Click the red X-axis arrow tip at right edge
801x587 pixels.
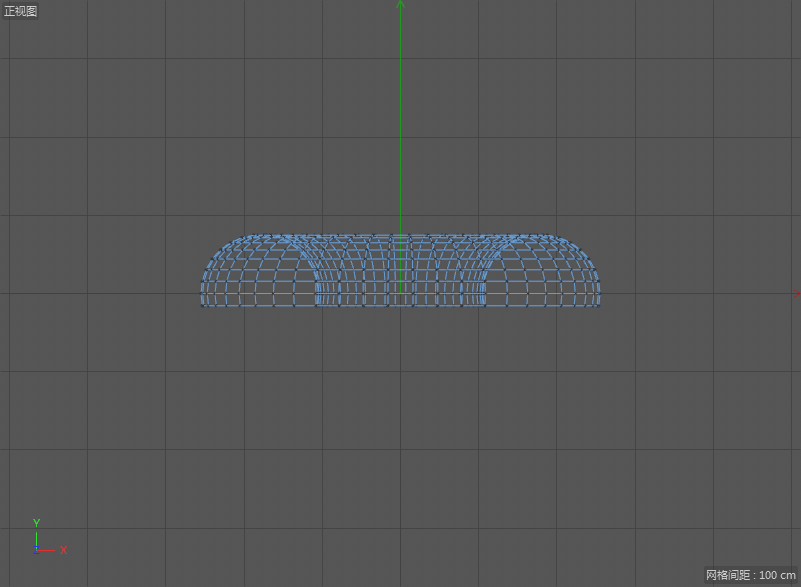(796, 294)
